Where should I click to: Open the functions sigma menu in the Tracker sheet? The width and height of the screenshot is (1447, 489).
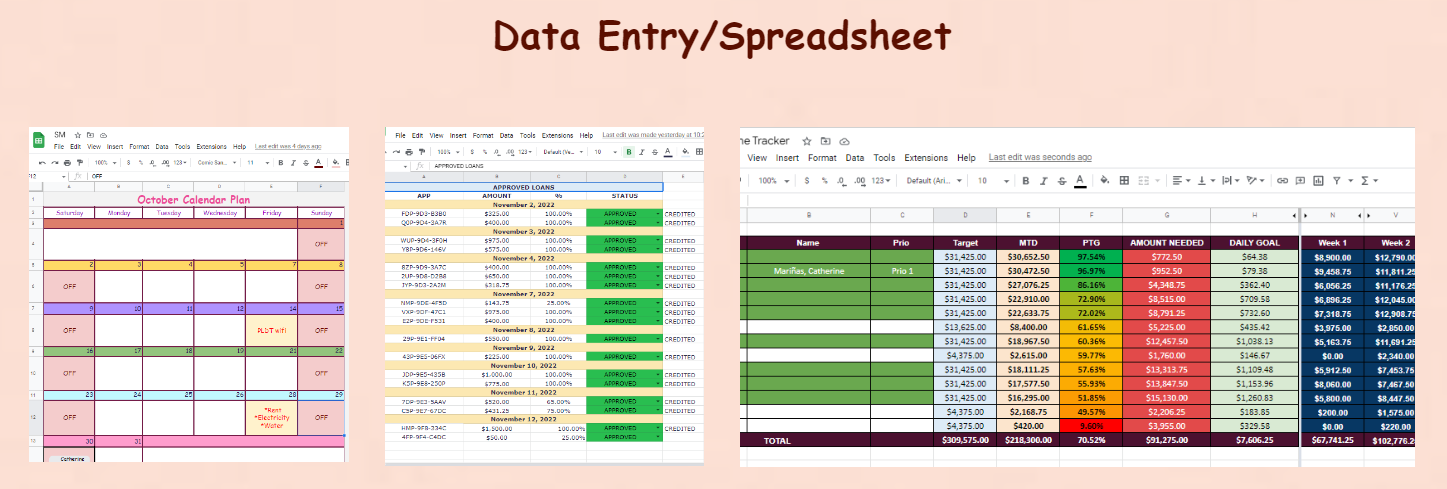1372,180
